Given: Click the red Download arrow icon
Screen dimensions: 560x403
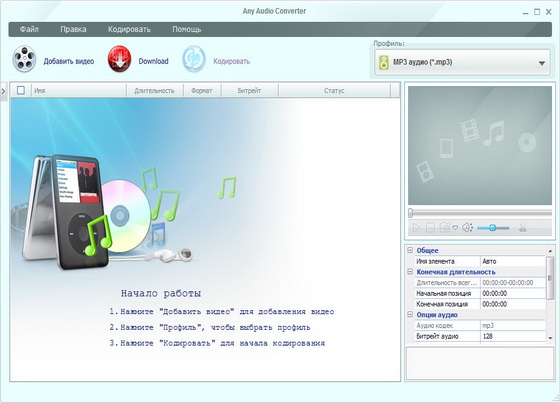Looking at the screenshot, I should [x=119, y=59].
